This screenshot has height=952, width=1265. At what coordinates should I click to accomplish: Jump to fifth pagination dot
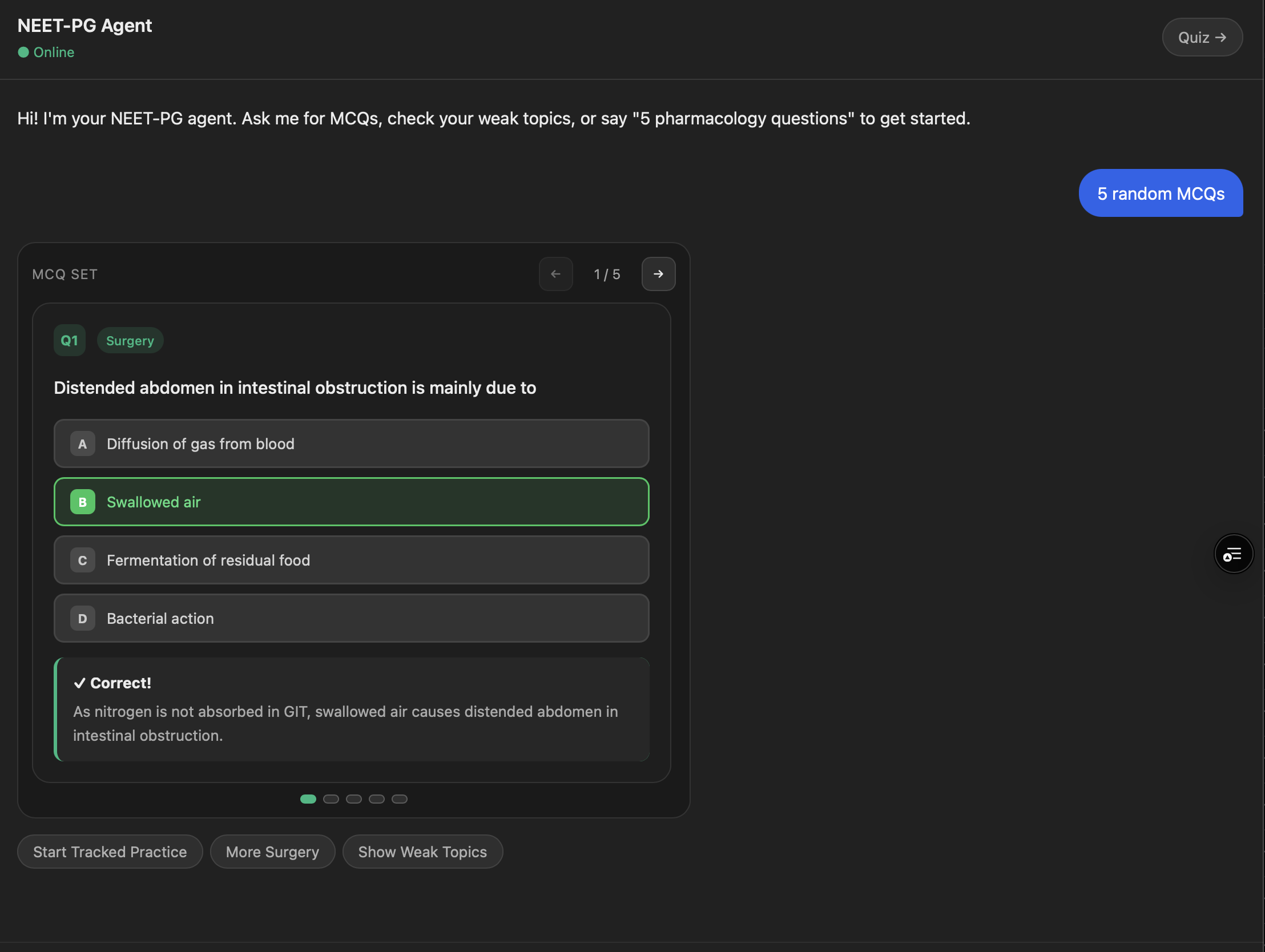pyautogui.click(x=399, y=800)
